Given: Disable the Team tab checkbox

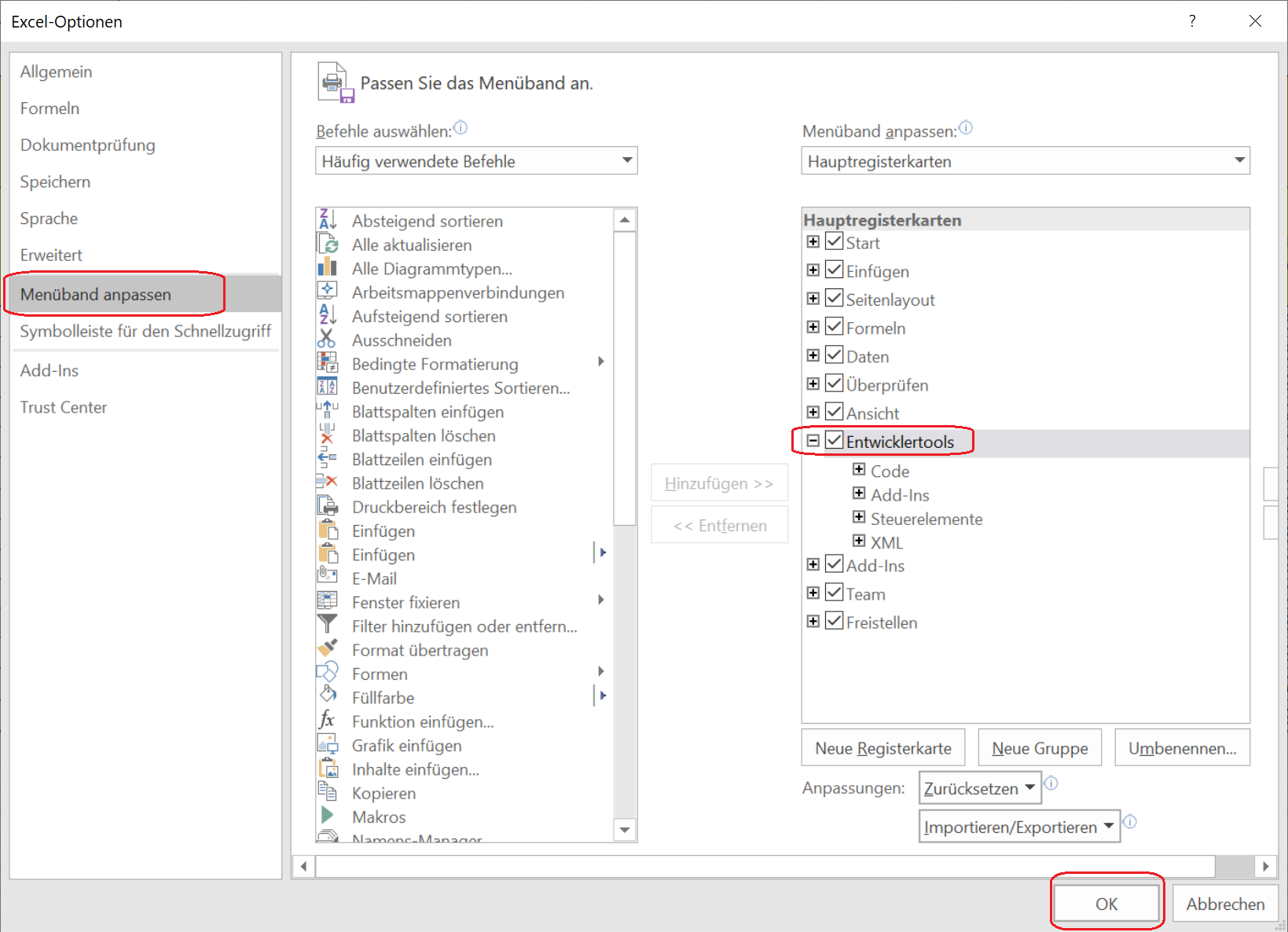Looking at the screenshot, I should (x=834, y=592).
